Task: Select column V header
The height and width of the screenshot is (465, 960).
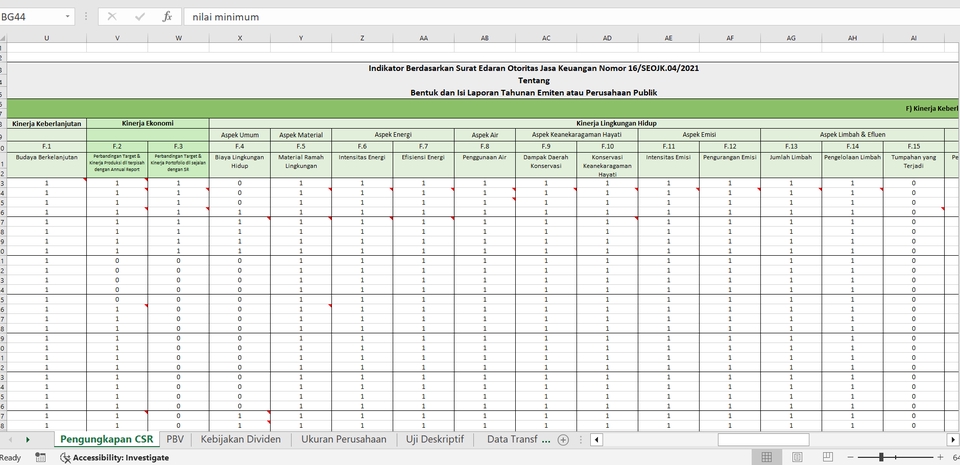Action: click(117, 38)
